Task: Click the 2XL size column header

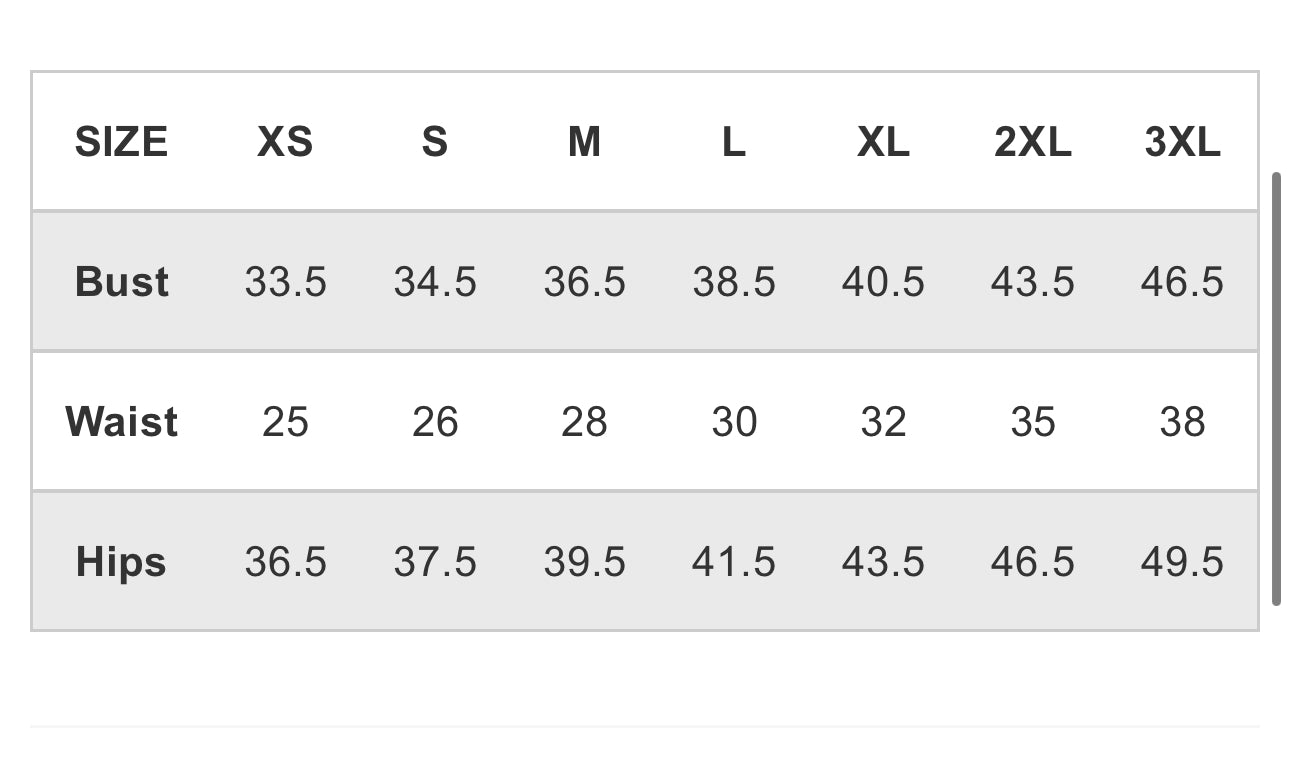Action: pyautogui.click(x=1032, y=142)
